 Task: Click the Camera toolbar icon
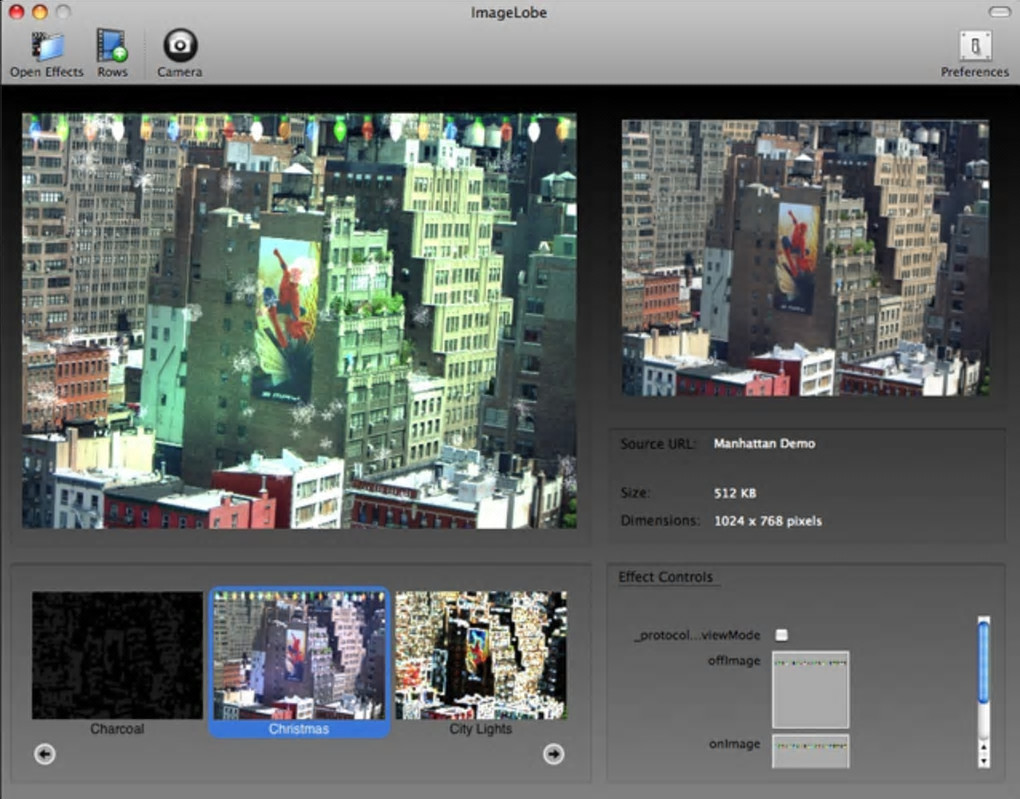[180, 47]
